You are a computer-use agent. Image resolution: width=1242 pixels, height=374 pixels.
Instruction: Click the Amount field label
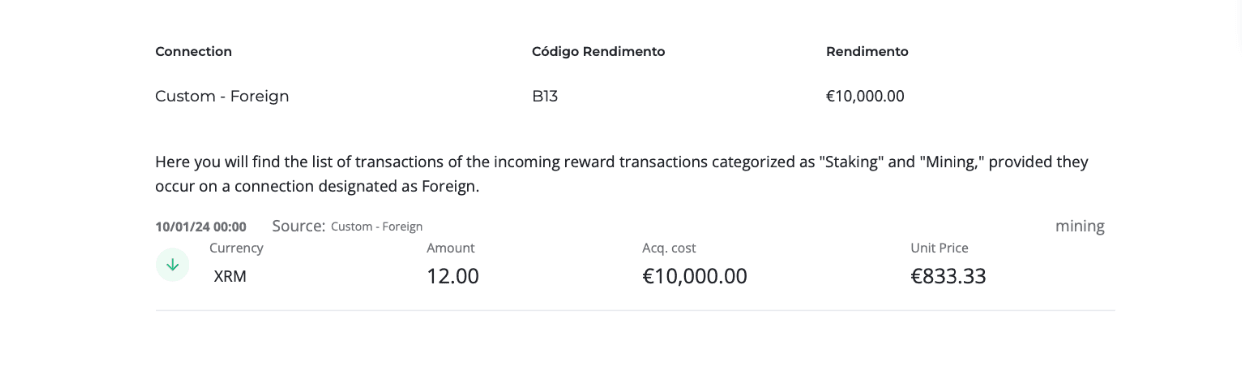tap(451, 248)
